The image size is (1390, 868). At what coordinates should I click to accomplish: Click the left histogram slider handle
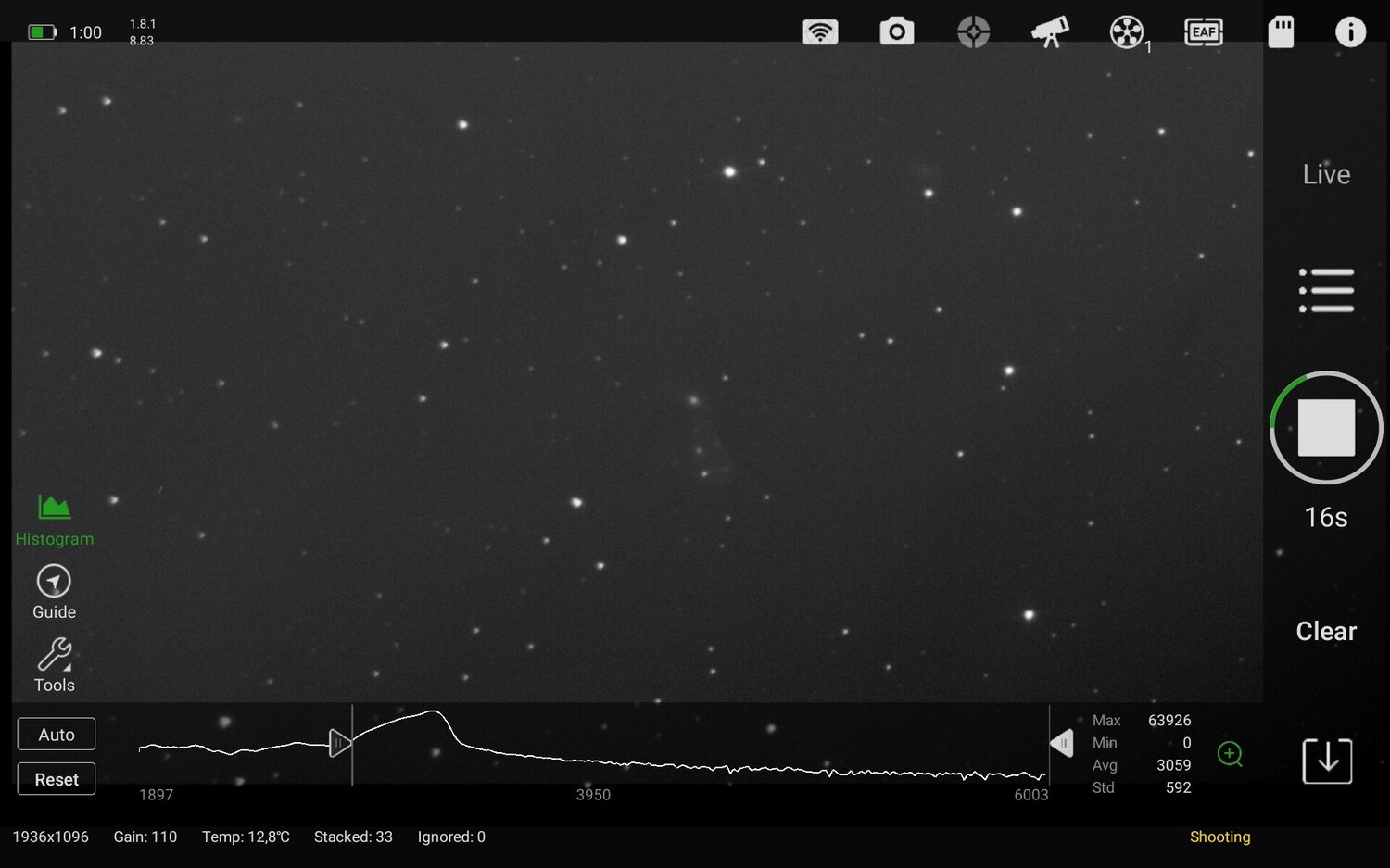click(339, 742)
